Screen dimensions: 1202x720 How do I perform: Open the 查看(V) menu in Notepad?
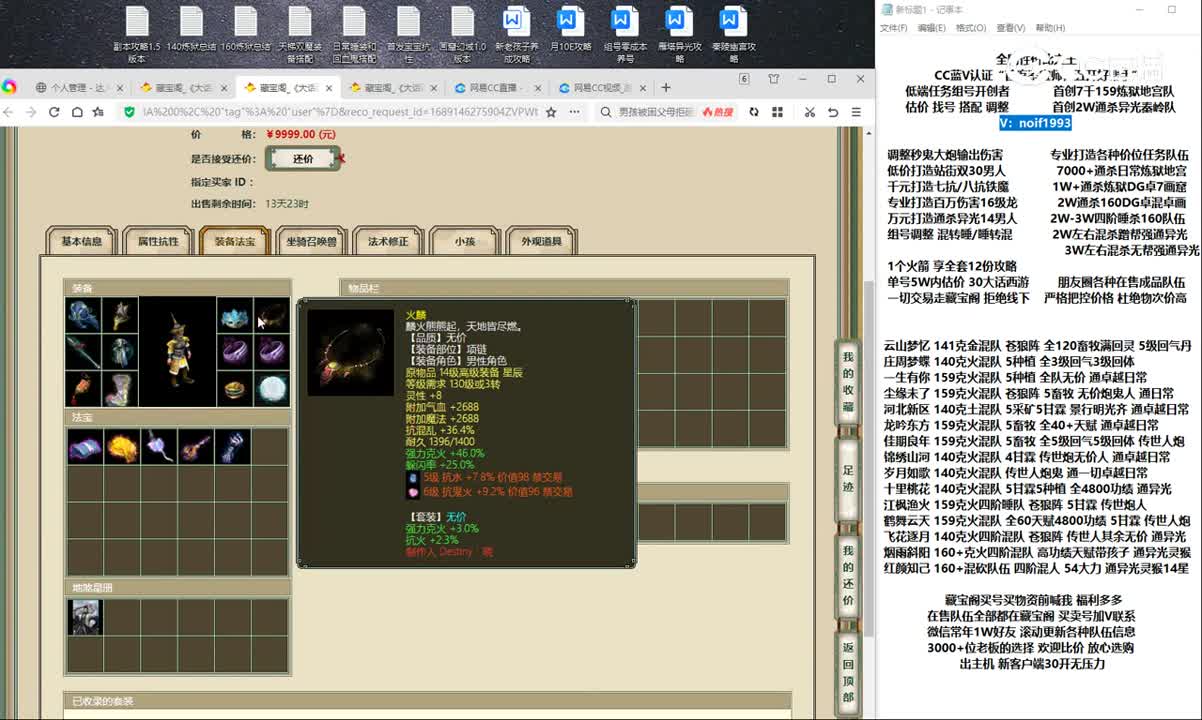point(1010,28)
